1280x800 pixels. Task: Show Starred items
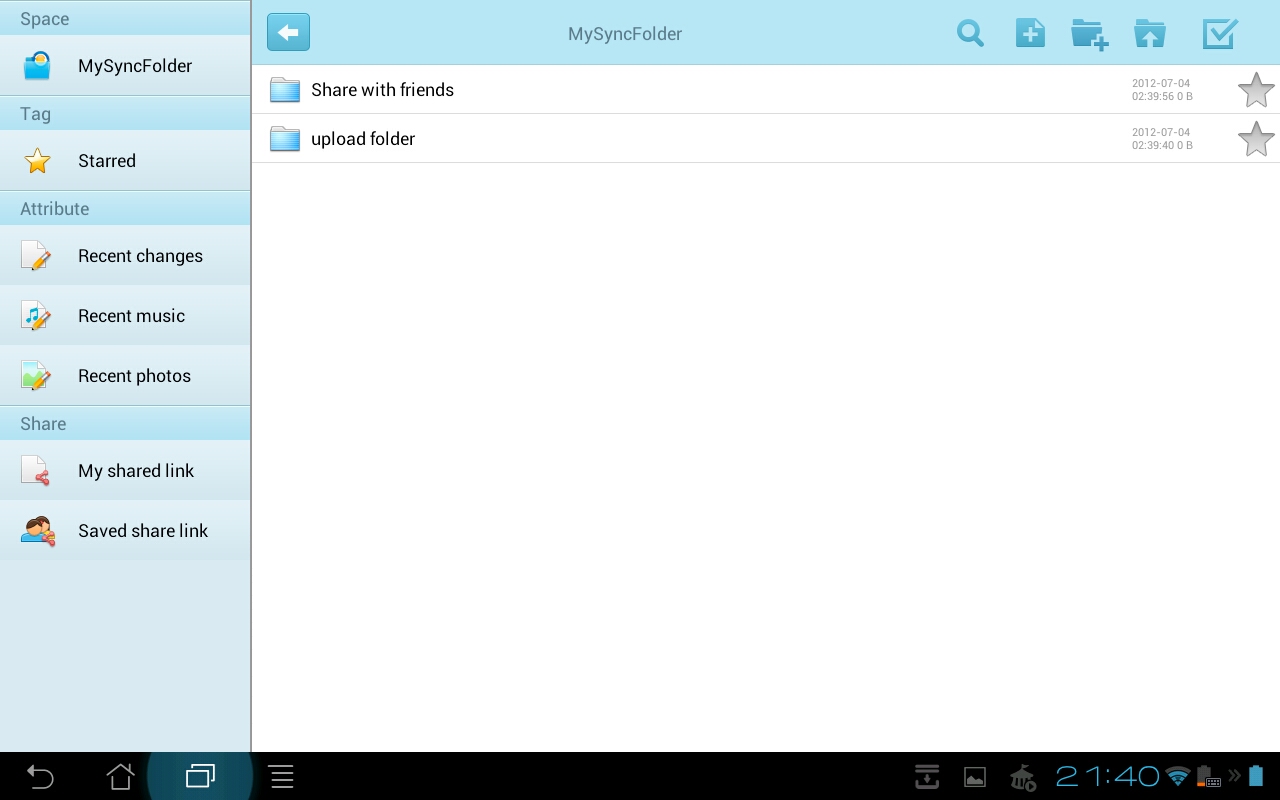click(x=125, y=161)
